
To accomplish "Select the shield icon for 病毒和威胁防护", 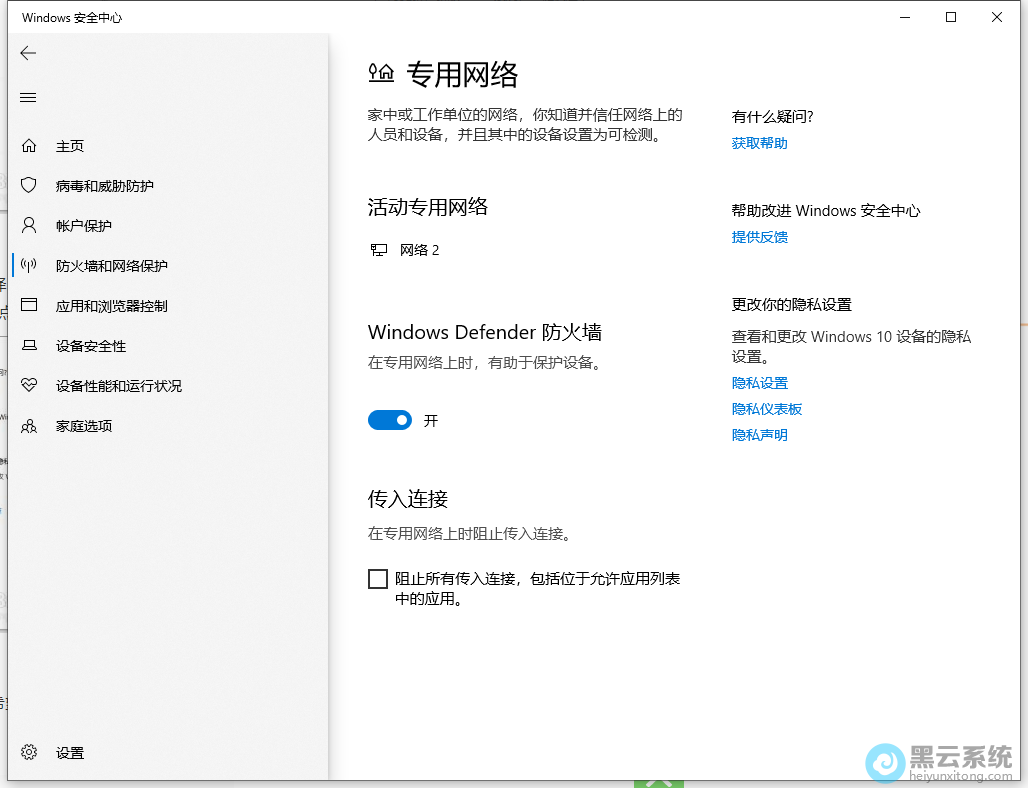I will [29, 186].
